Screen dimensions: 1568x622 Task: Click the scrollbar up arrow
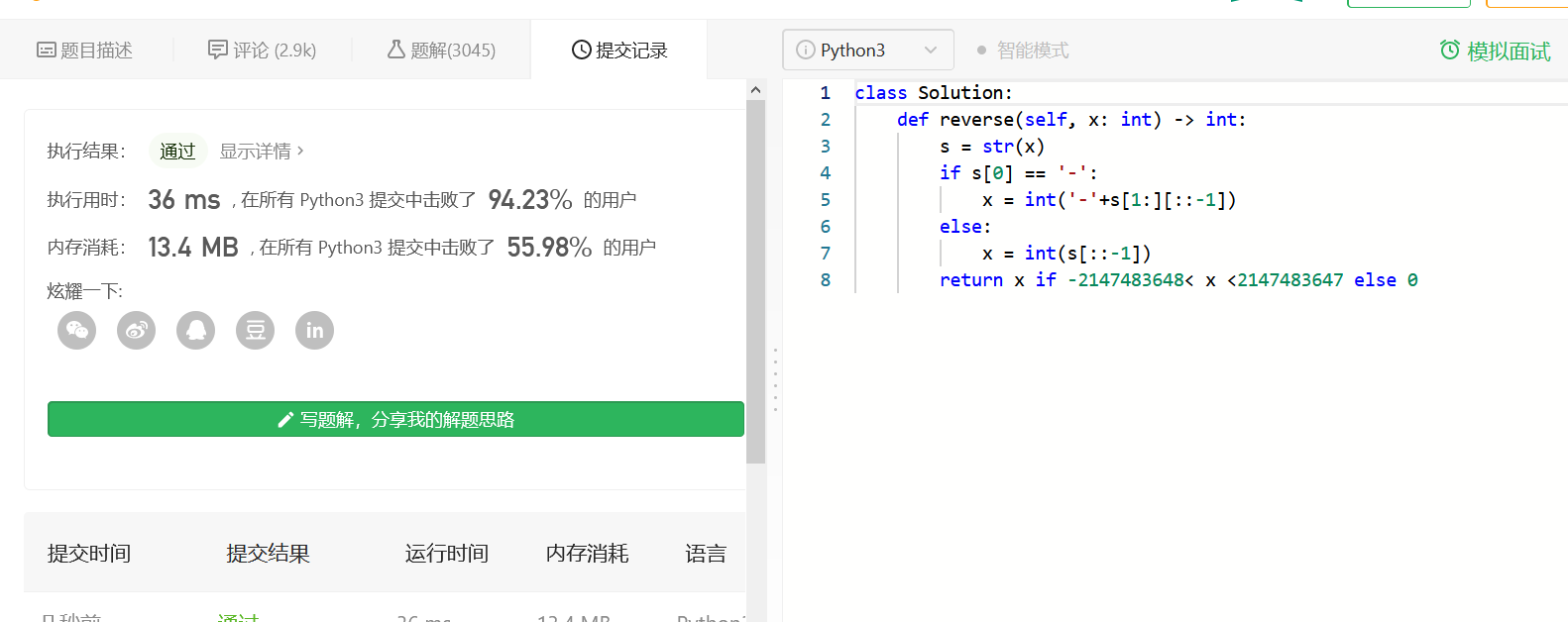(756, 90)
